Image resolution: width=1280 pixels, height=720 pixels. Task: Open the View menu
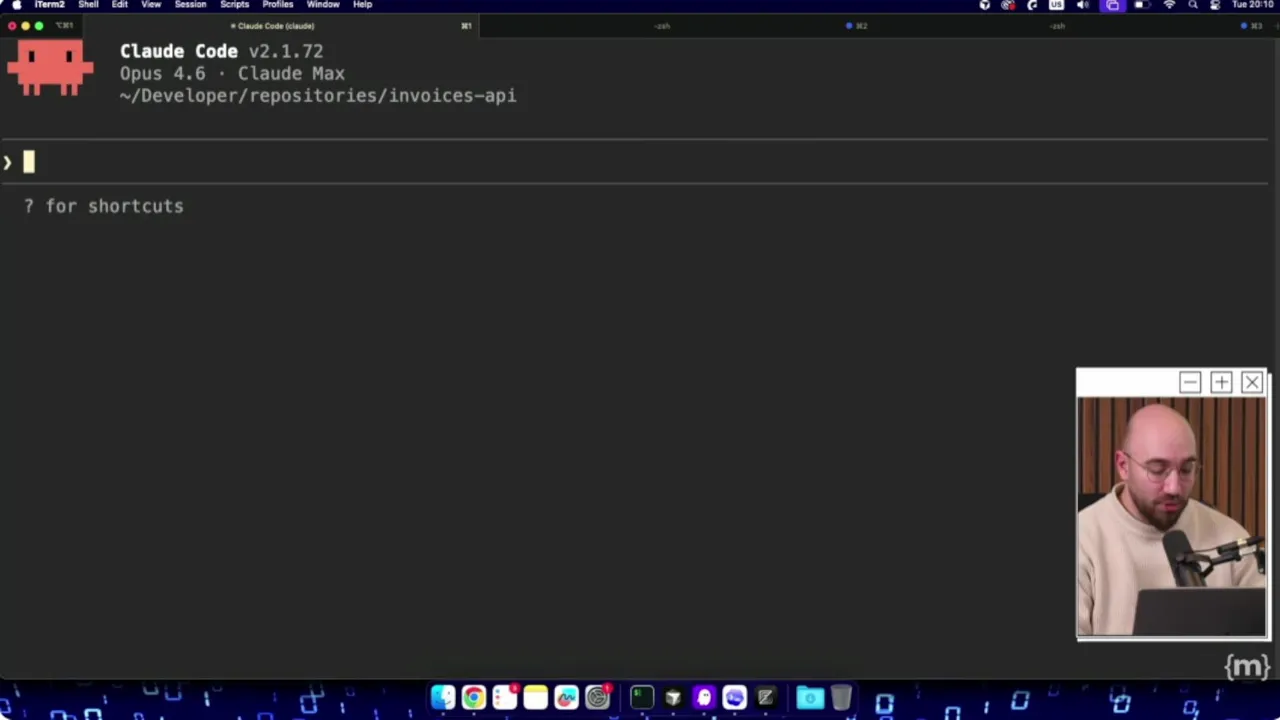coord(151,5)
